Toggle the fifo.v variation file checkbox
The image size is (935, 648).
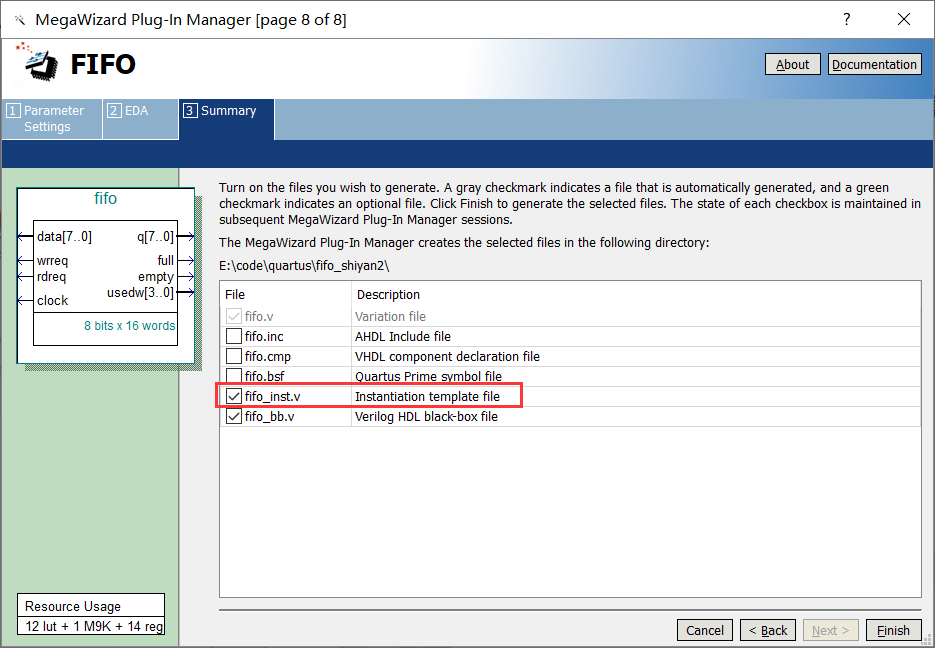(234, 316)
